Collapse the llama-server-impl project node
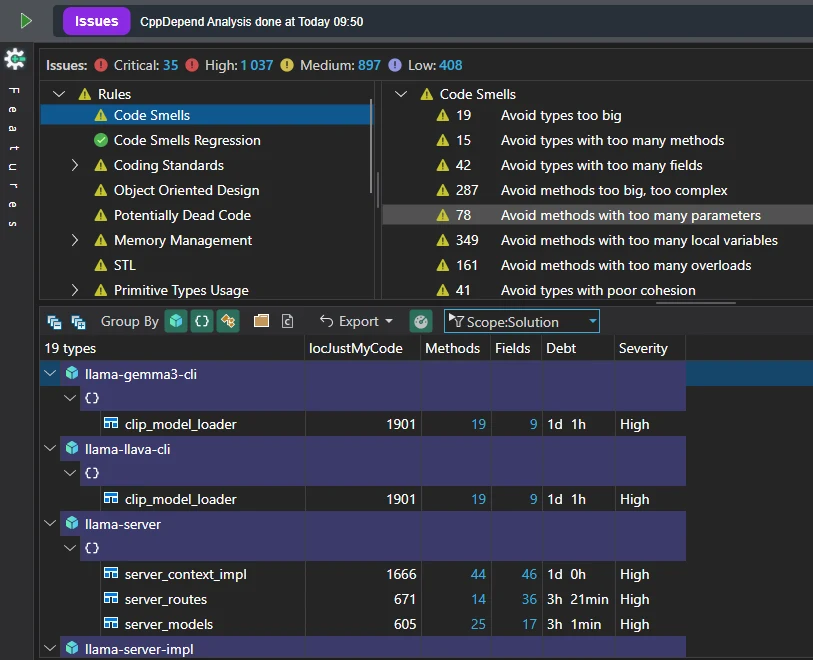813x660 pixels. [50, 648]
